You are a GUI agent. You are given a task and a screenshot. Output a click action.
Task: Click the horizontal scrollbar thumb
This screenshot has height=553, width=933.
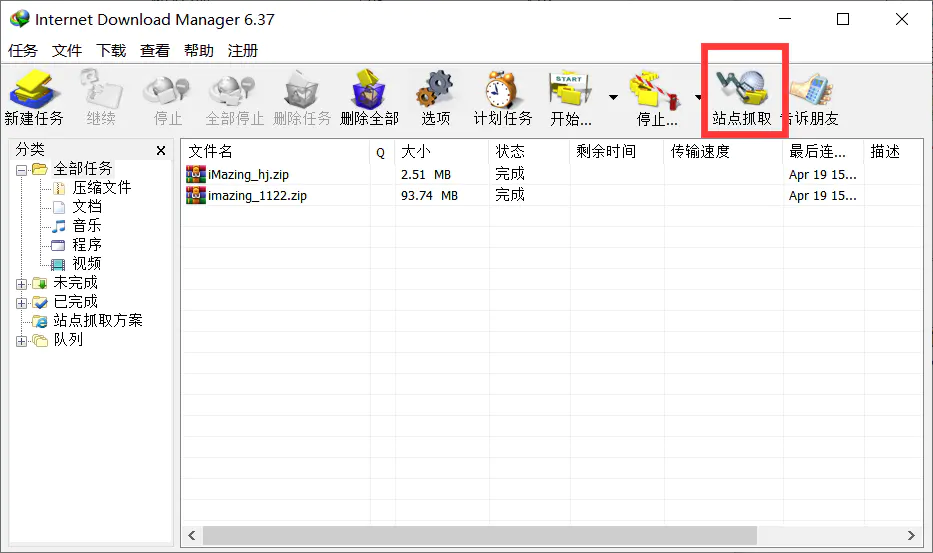pyautogui.click(x=480, y=535)
